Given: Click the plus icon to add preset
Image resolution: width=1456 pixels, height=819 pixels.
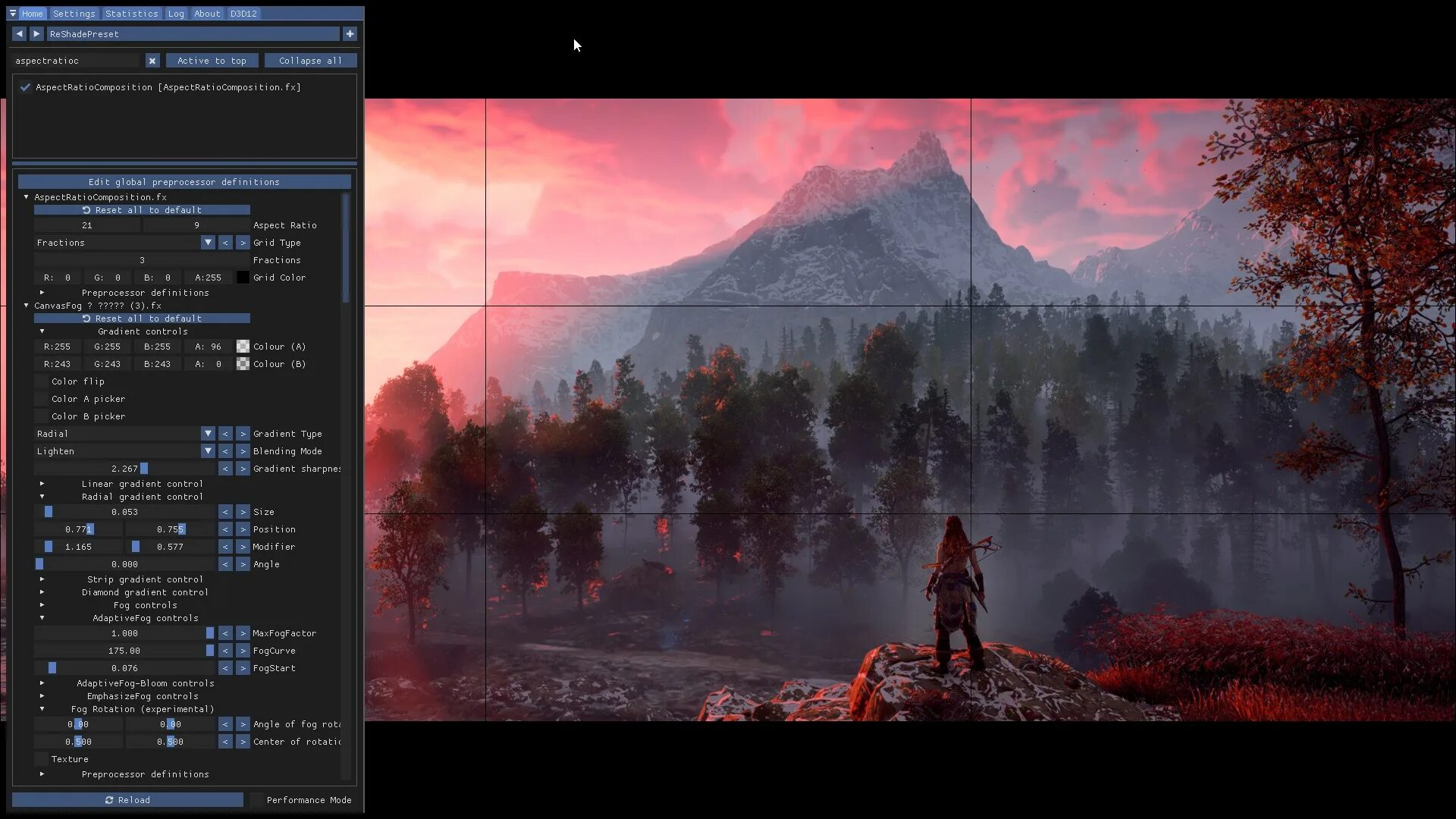Looking at the screenshot, I should point(350,34).
